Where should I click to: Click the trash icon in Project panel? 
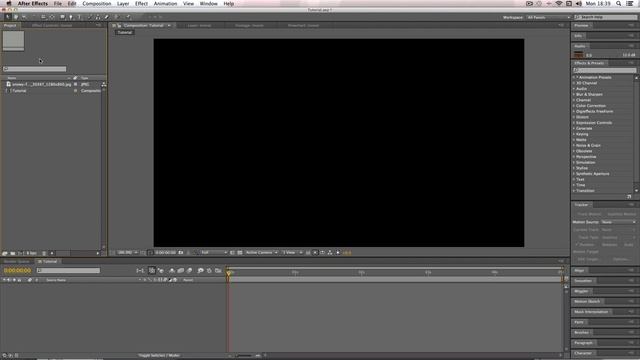pos(44,253)
